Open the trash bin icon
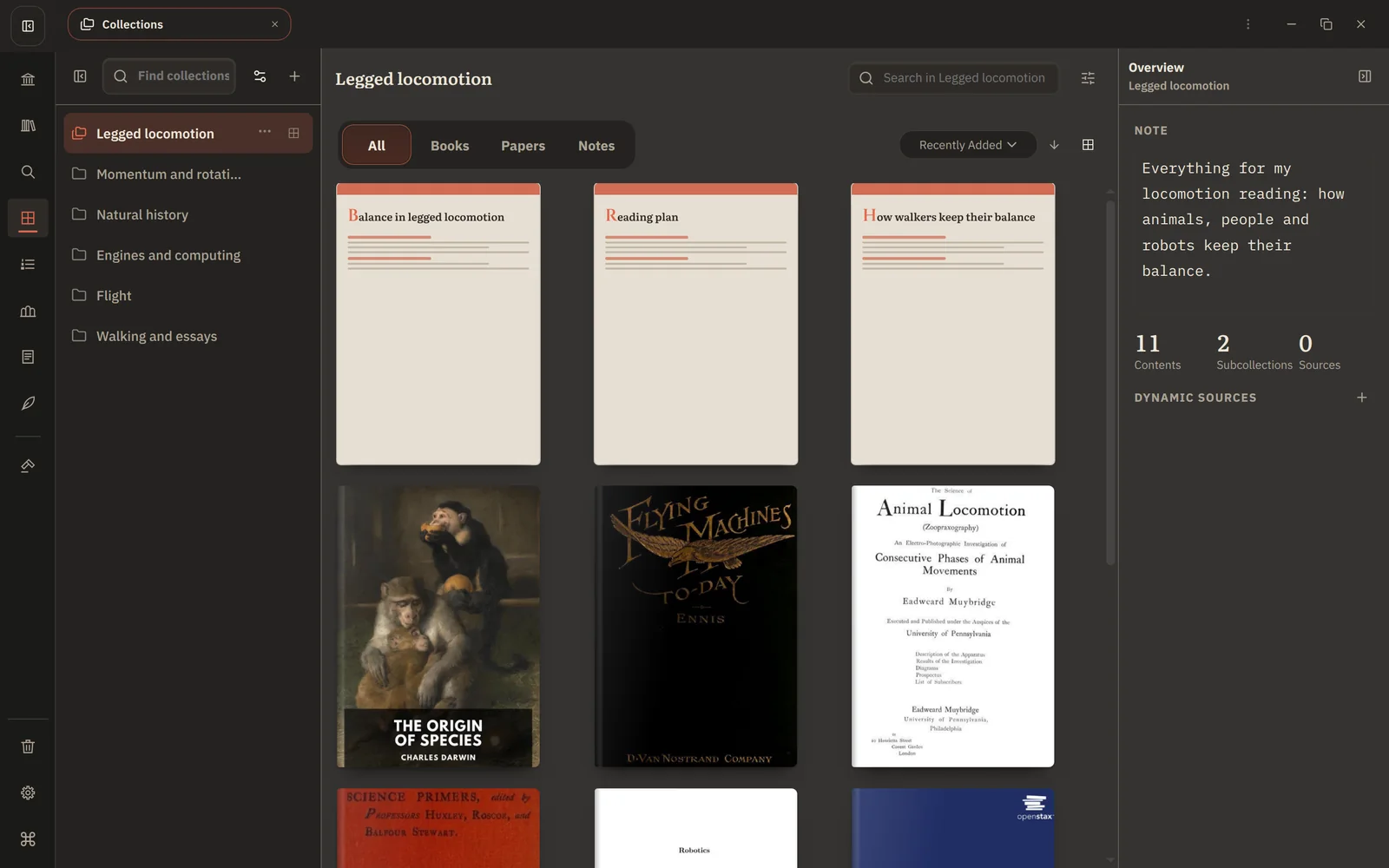Image resolution: width=1389 pixels, height=868 pixels. 28,746
